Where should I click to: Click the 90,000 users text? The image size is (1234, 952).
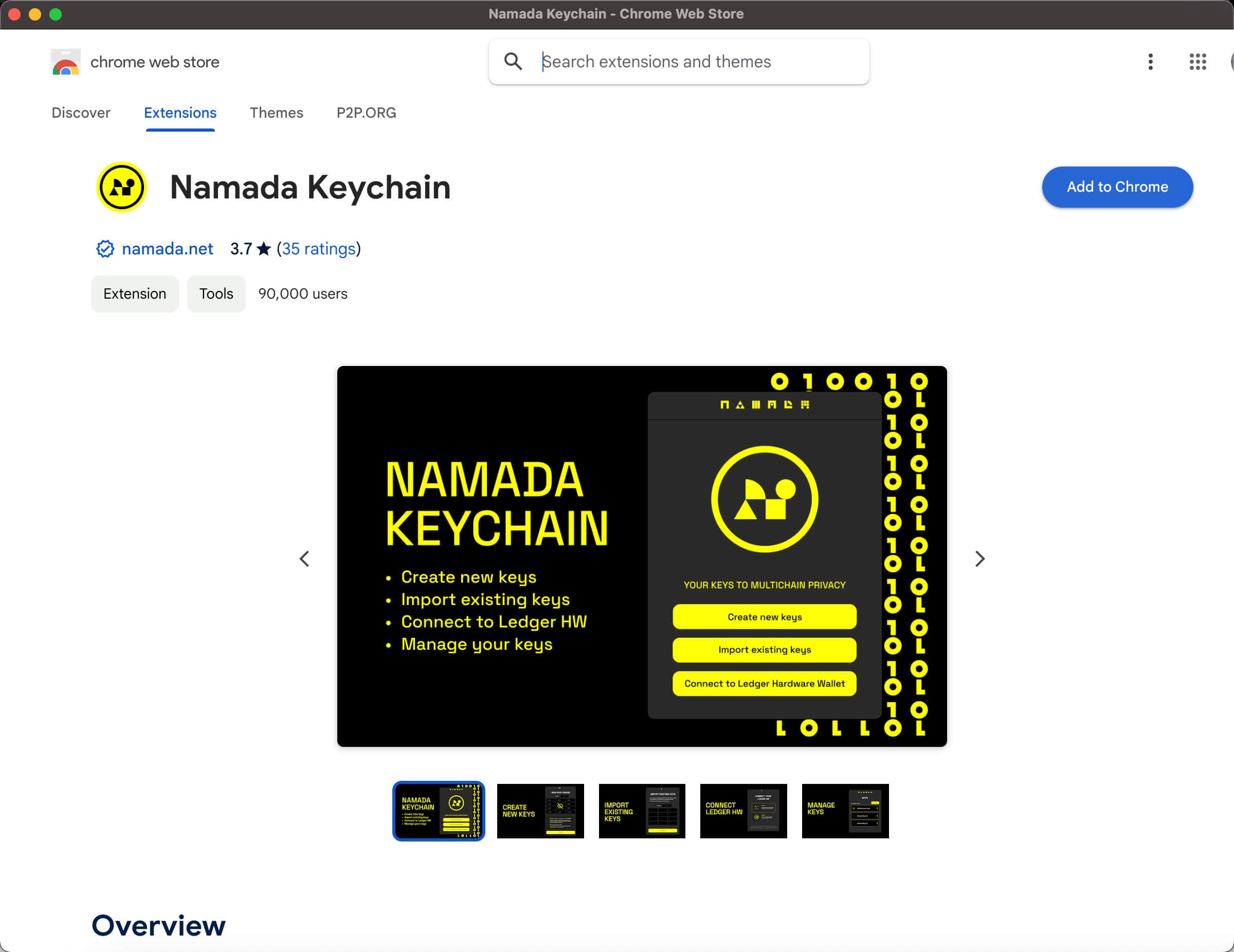coord(303,294)
